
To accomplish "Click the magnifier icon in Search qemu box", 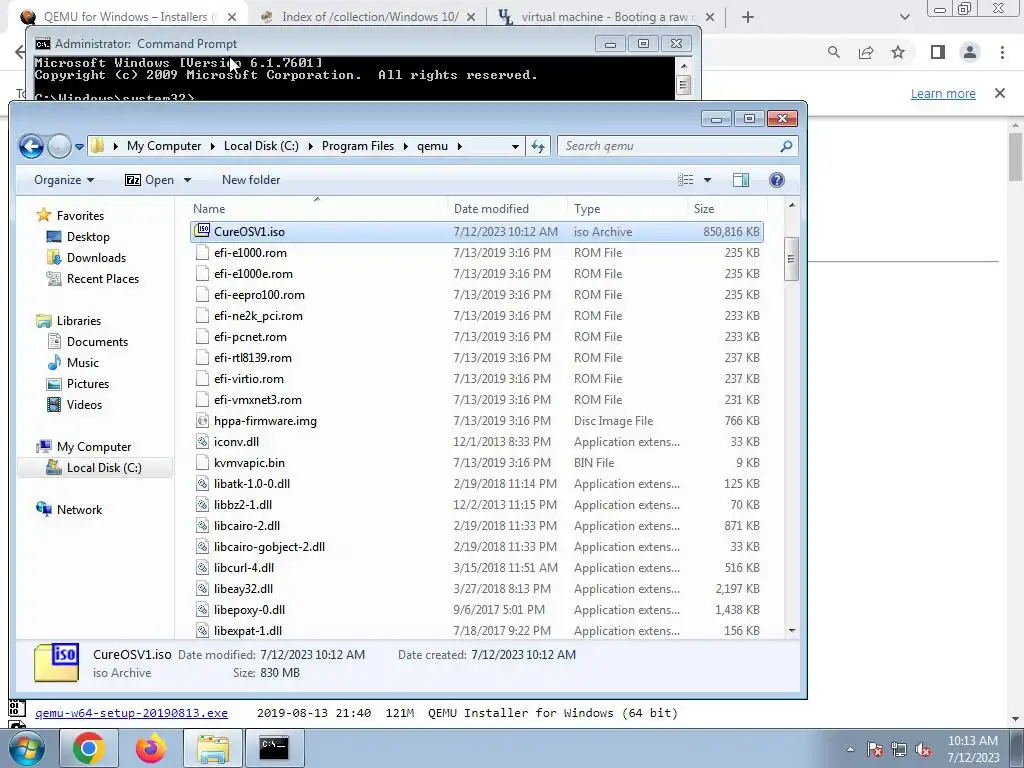I will [786, 146].
